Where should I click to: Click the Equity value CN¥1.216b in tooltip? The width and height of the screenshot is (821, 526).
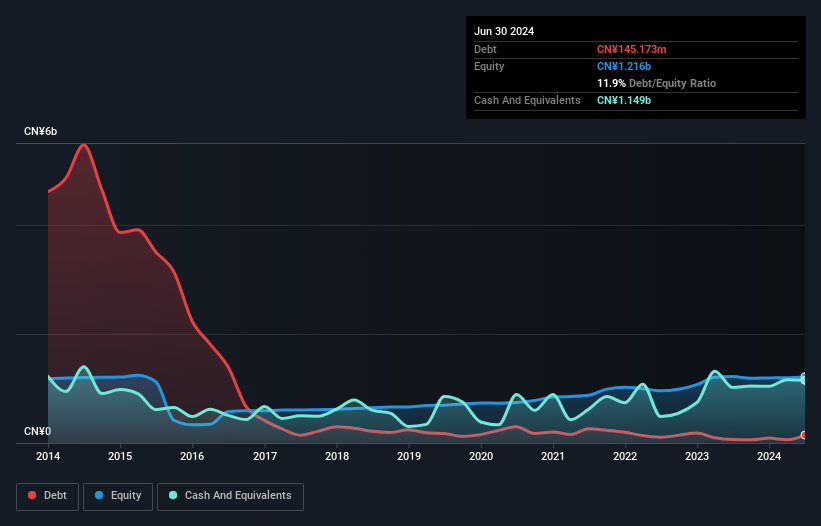[624, 66]
